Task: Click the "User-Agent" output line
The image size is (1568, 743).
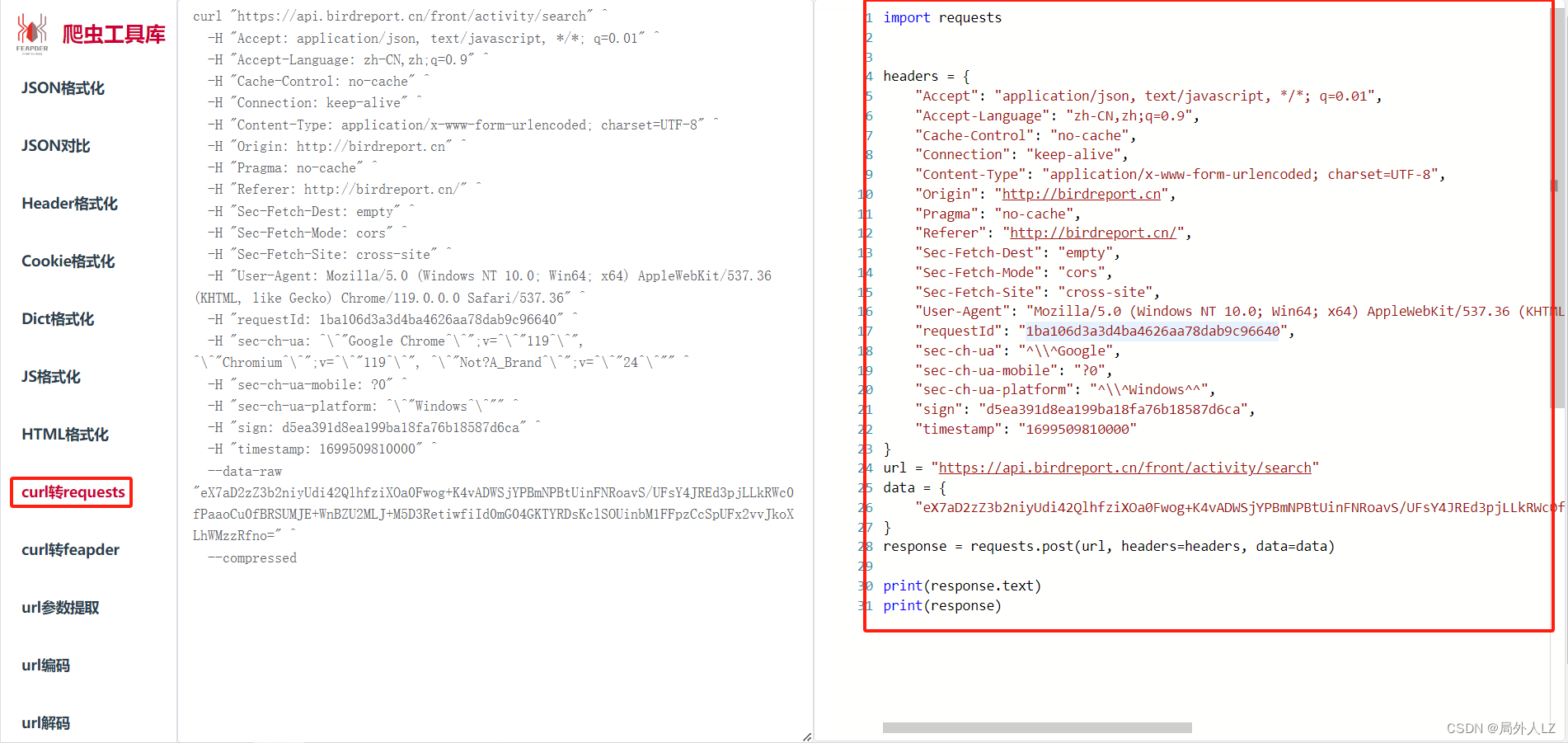Action: pos(1239,311)
